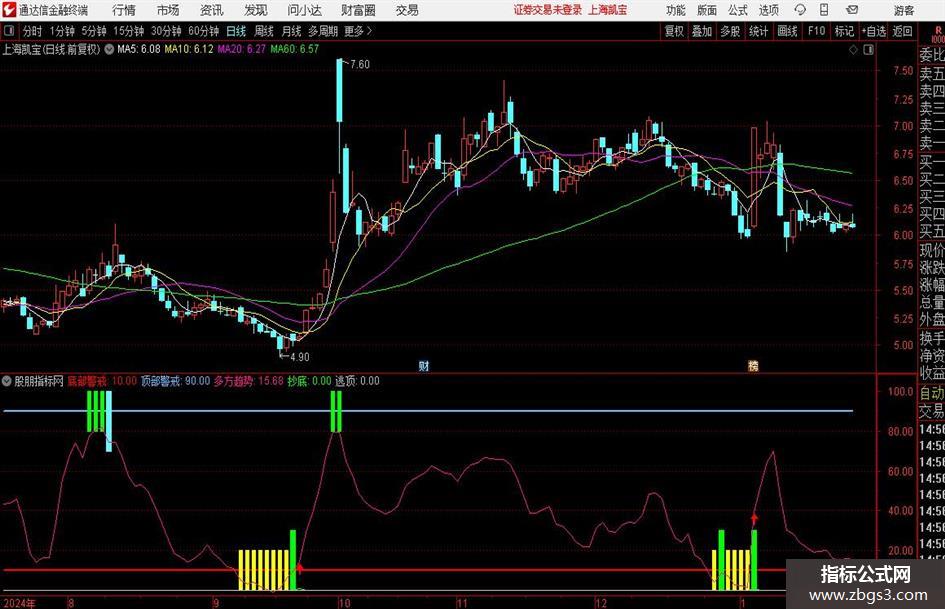Click the 7.60 high price label
This screenshot has height=609, width=945.
pos(359,65)
